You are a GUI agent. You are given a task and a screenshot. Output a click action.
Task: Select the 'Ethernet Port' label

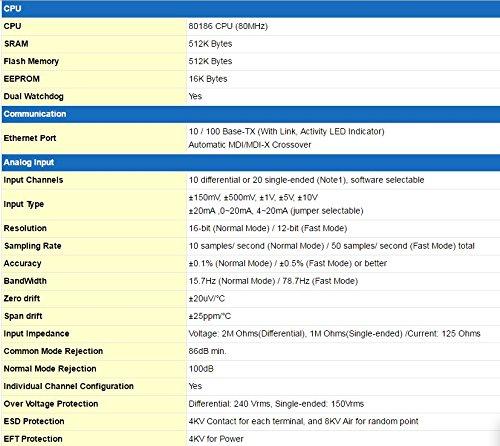30,138
